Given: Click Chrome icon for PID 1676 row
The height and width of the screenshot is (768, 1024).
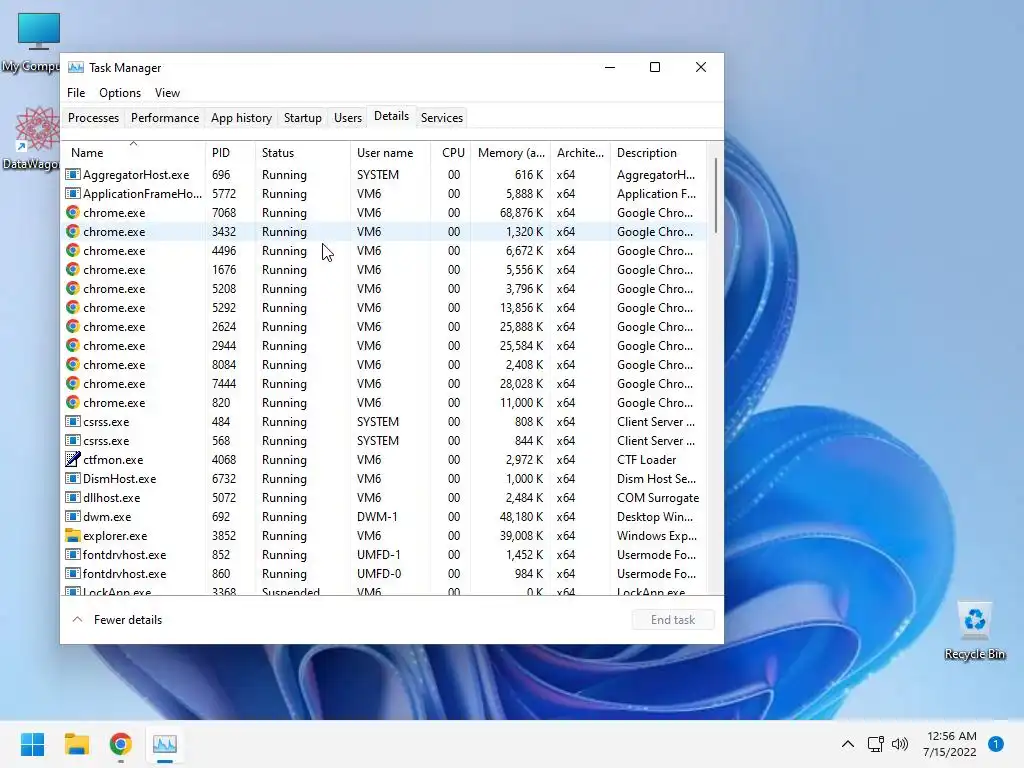Looking at the screenshot, I should click(x=72, y=270).
